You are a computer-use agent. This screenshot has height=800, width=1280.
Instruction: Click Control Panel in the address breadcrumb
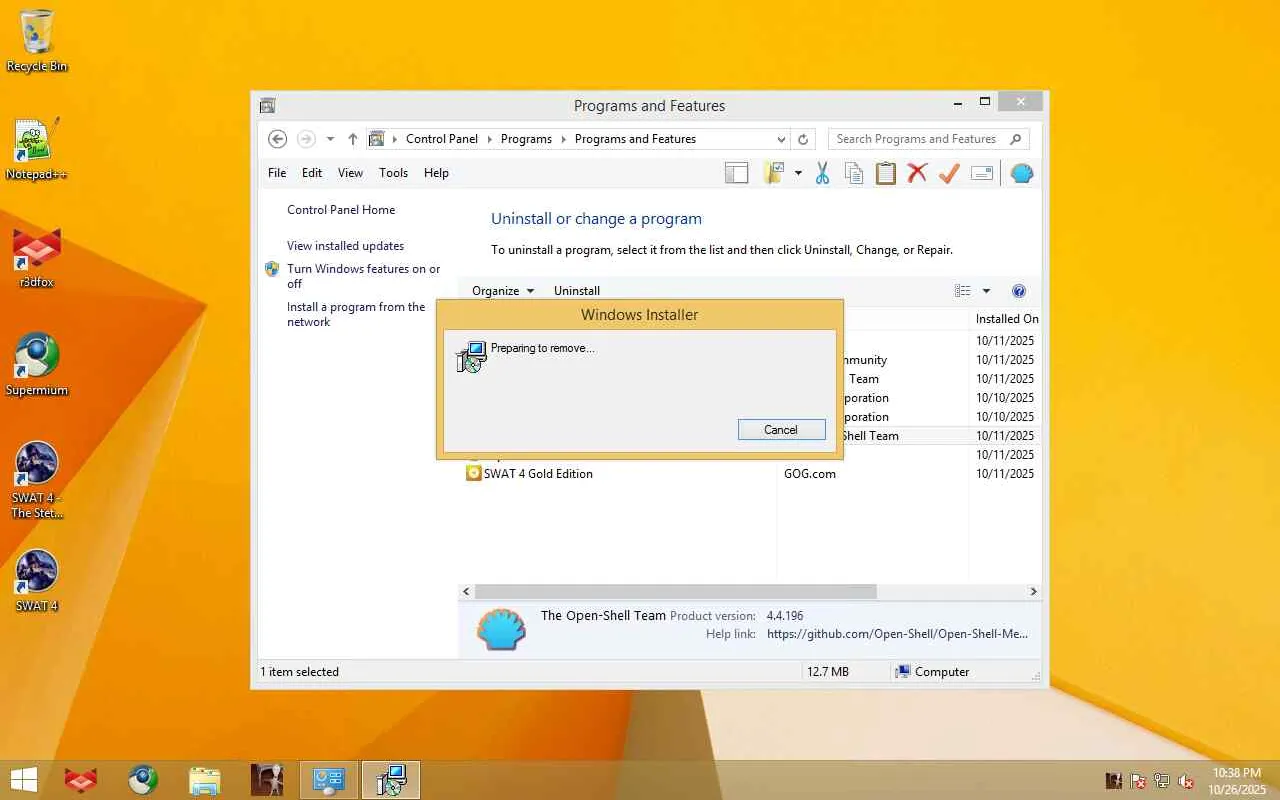[442, 139]
